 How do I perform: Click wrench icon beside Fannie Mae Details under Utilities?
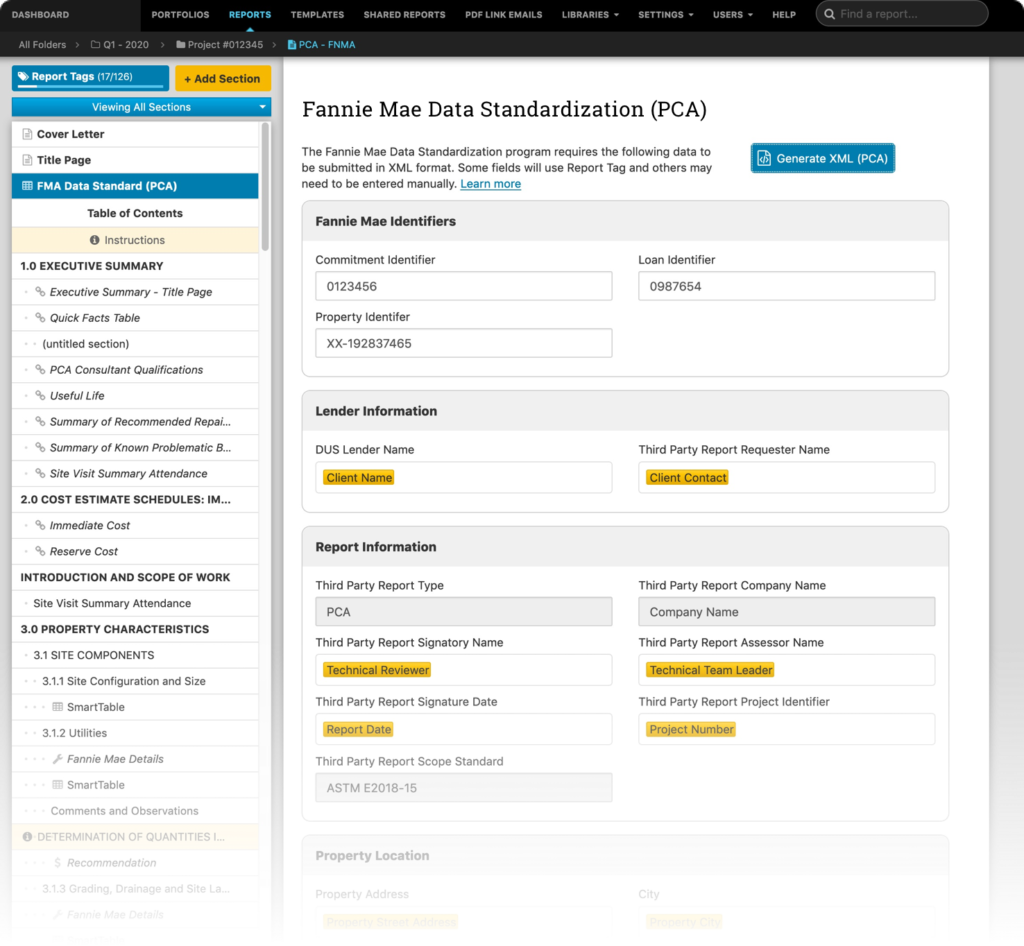(57, 759)
